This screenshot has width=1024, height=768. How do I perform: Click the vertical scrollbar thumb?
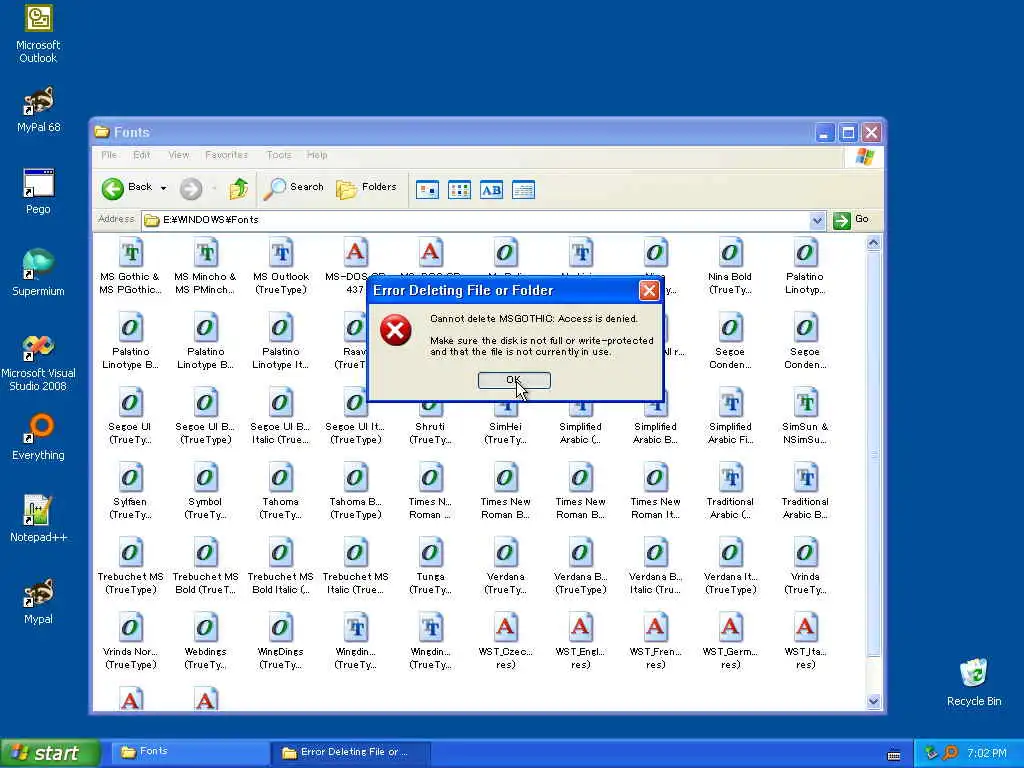click(x=874, y=454)
